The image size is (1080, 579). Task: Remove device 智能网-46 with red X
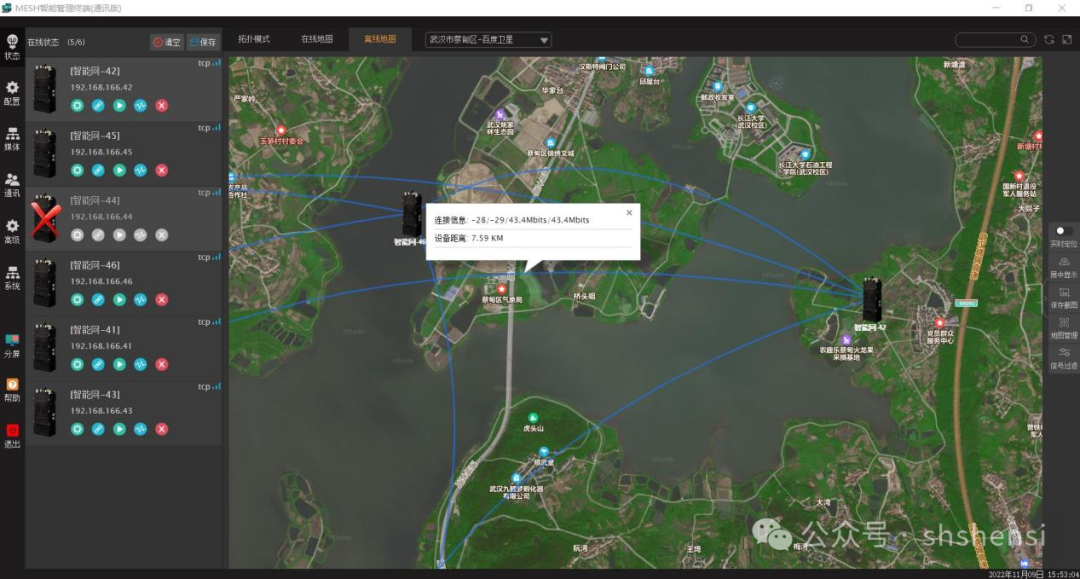tap(162, 299)
